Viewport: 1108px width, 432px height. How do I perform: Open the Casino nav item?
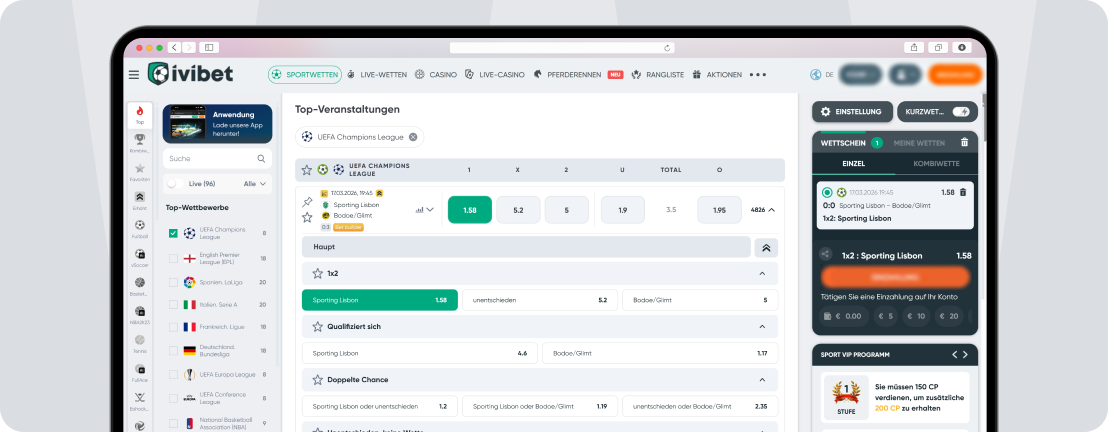435,74
